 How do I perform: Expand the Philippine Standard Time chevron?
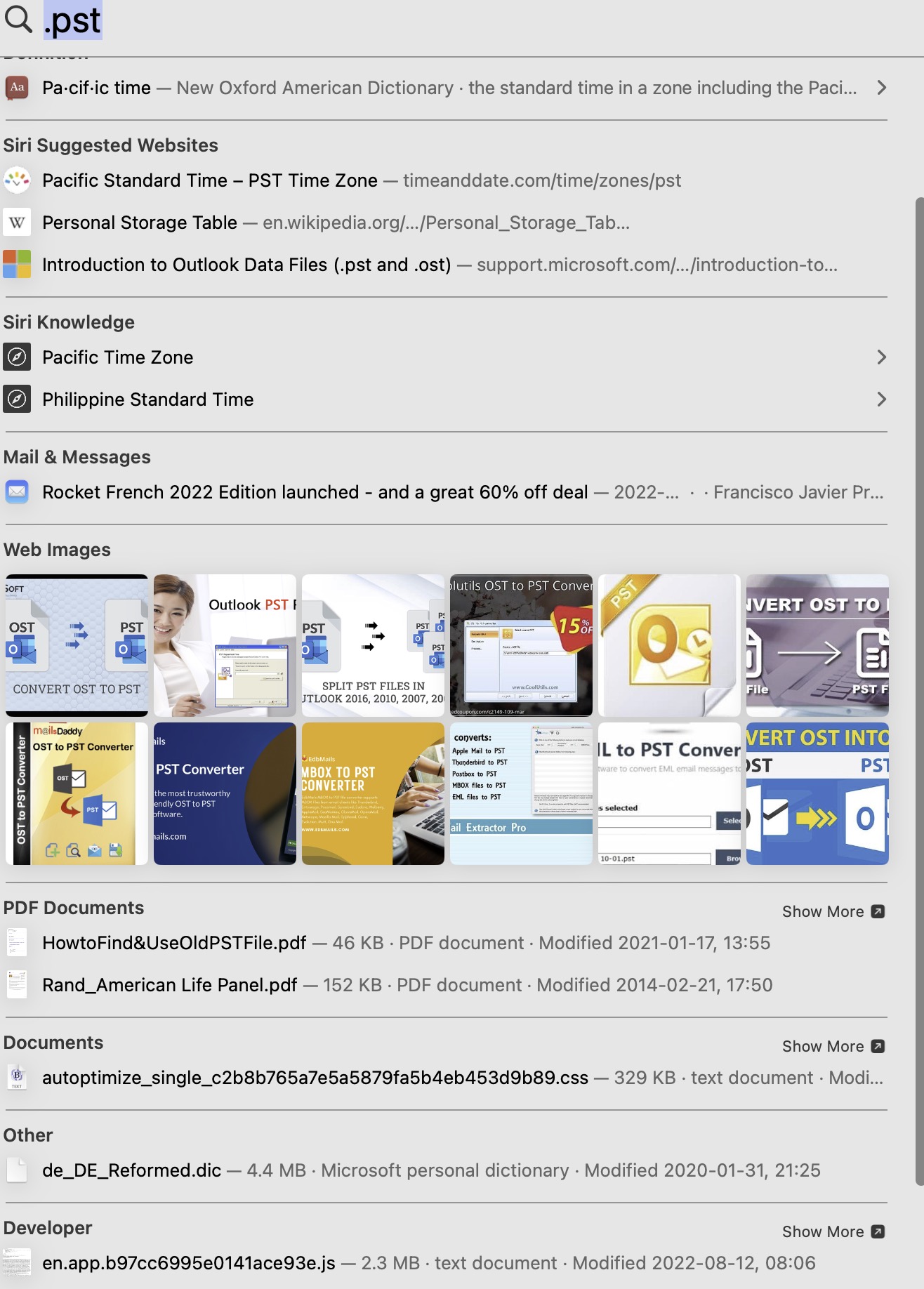[x=882, y=399]
